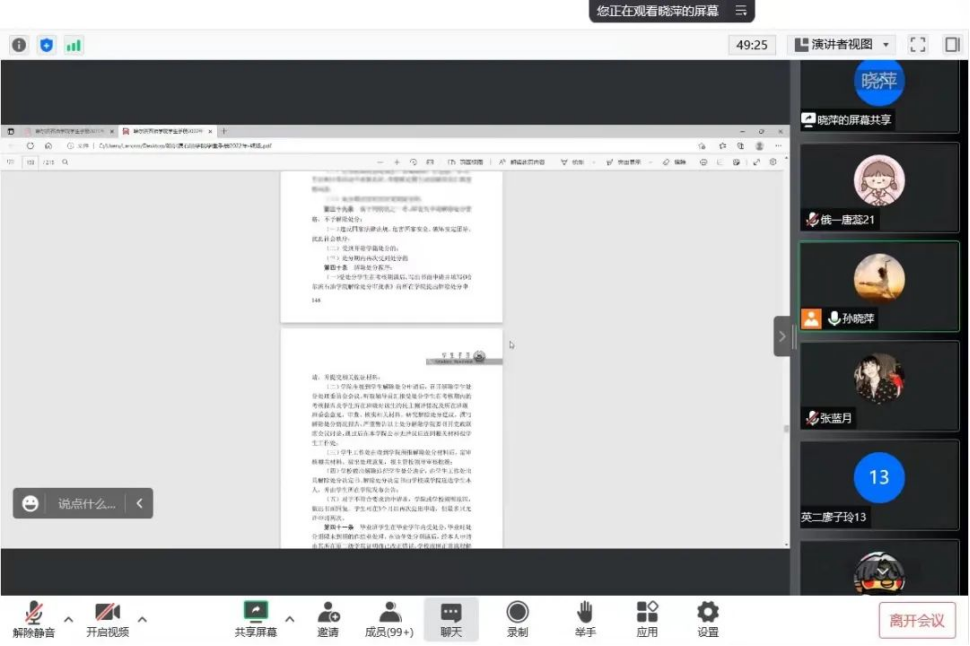Open 设置 settings gear
The image size is (970, 646).
pyautogui.click(x=708, y=619)
